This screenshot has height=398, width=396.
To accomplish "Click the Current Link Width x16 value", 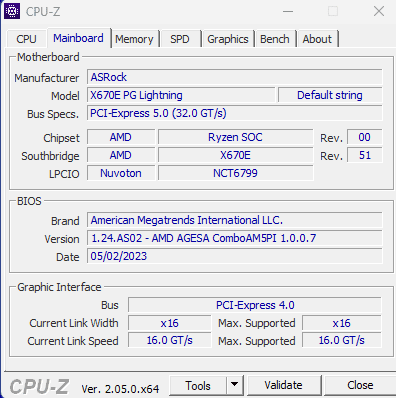I will pos(169,323).
